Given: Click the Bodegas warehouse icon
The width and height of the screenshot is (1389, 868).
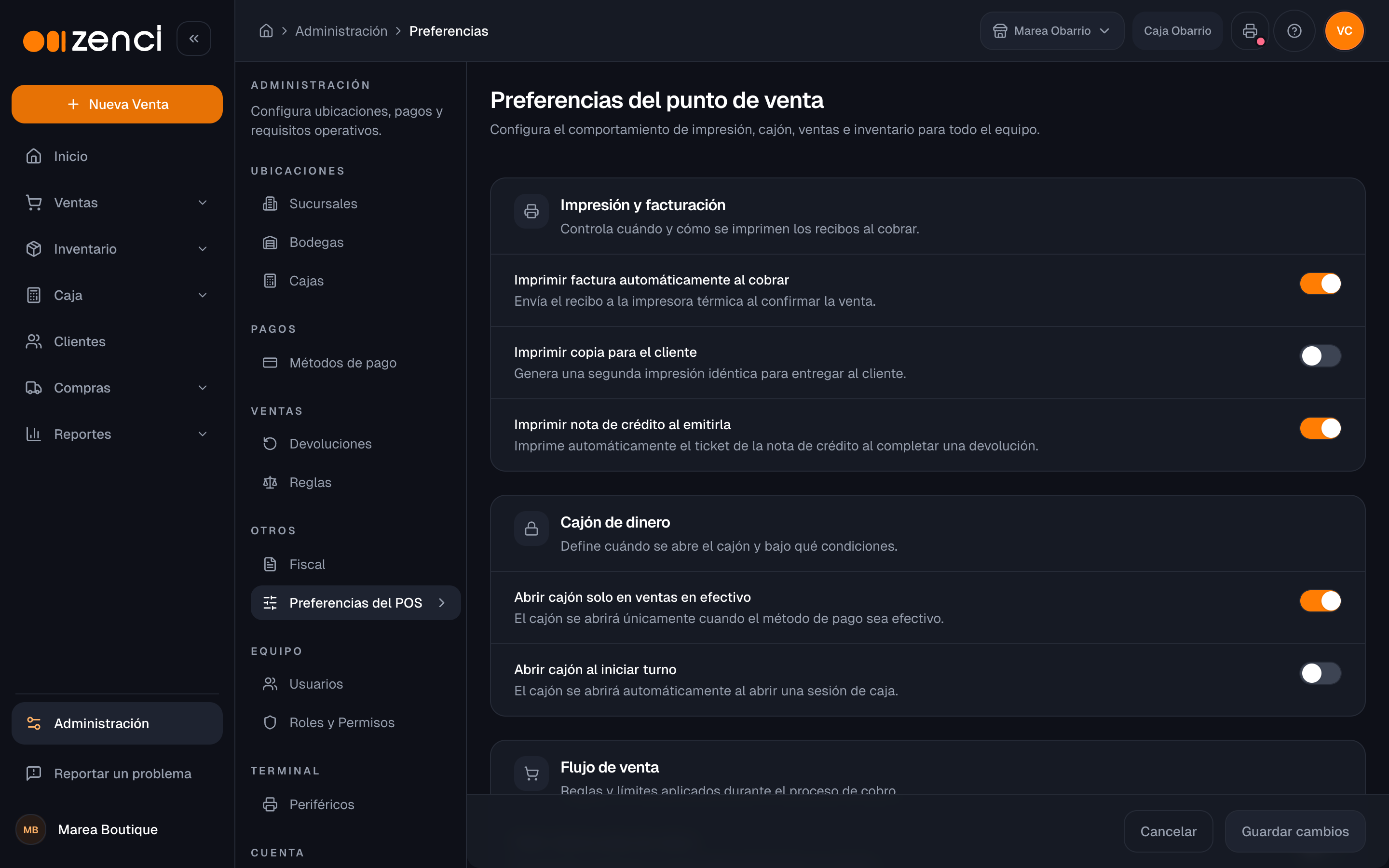Looking at the screenshot, I should click(x=270, y=242).
